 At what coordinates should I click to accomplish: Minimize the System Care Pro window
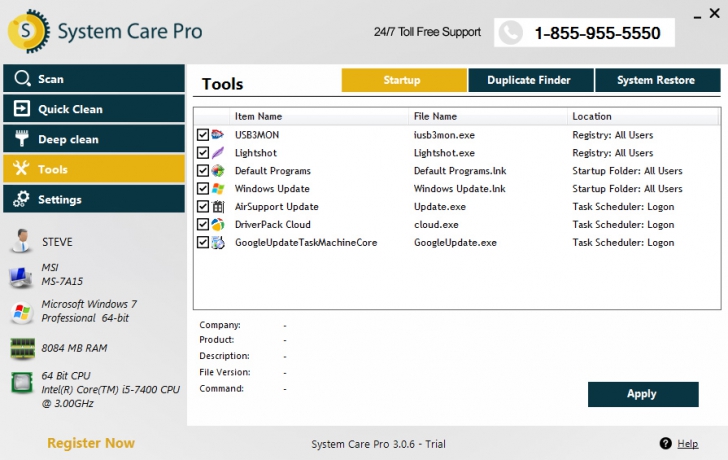(x=697, y=16)
